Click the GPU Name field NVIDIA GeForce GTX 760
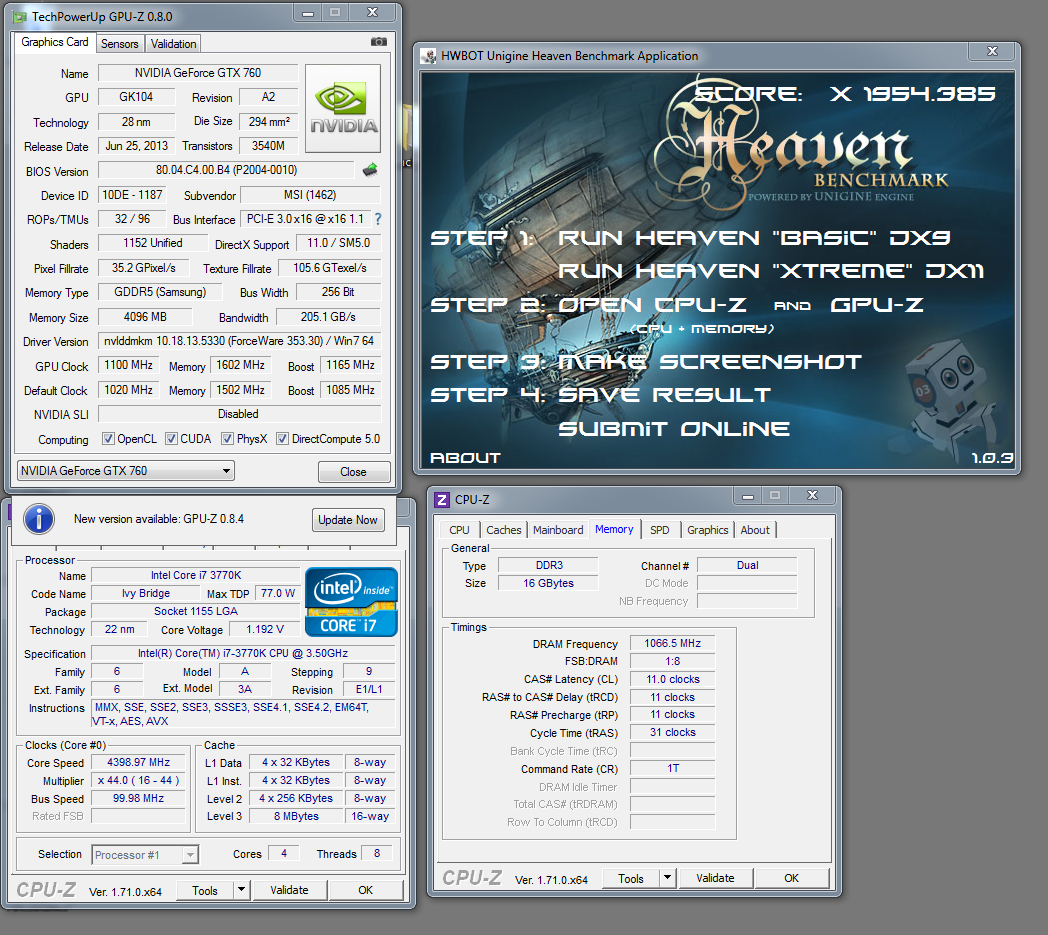This screenshot has width=1048, height=935. point(198,73)
